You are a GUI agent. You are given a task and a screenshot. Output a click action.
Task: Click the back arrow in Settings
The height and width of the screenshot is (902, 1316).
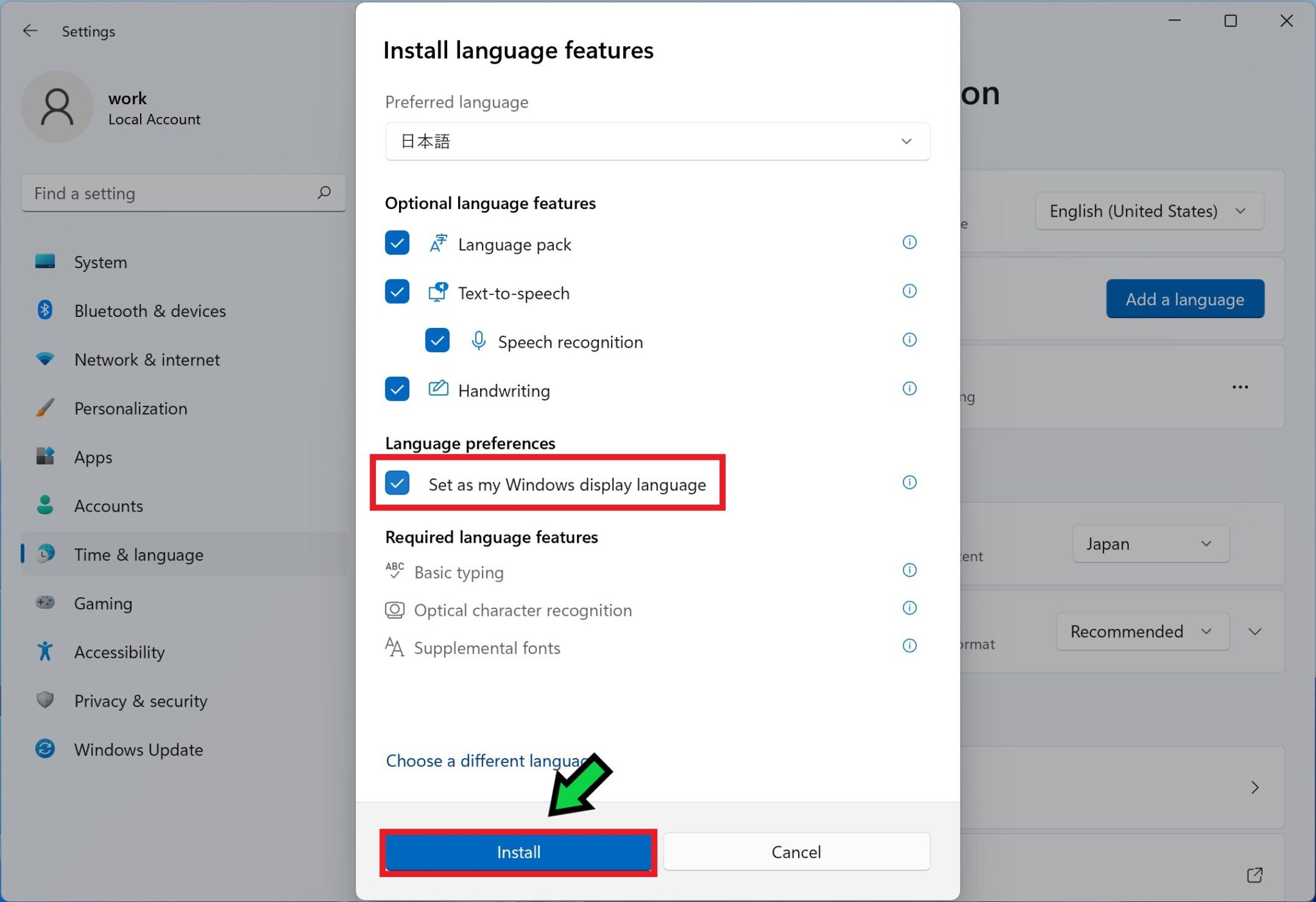30,31
